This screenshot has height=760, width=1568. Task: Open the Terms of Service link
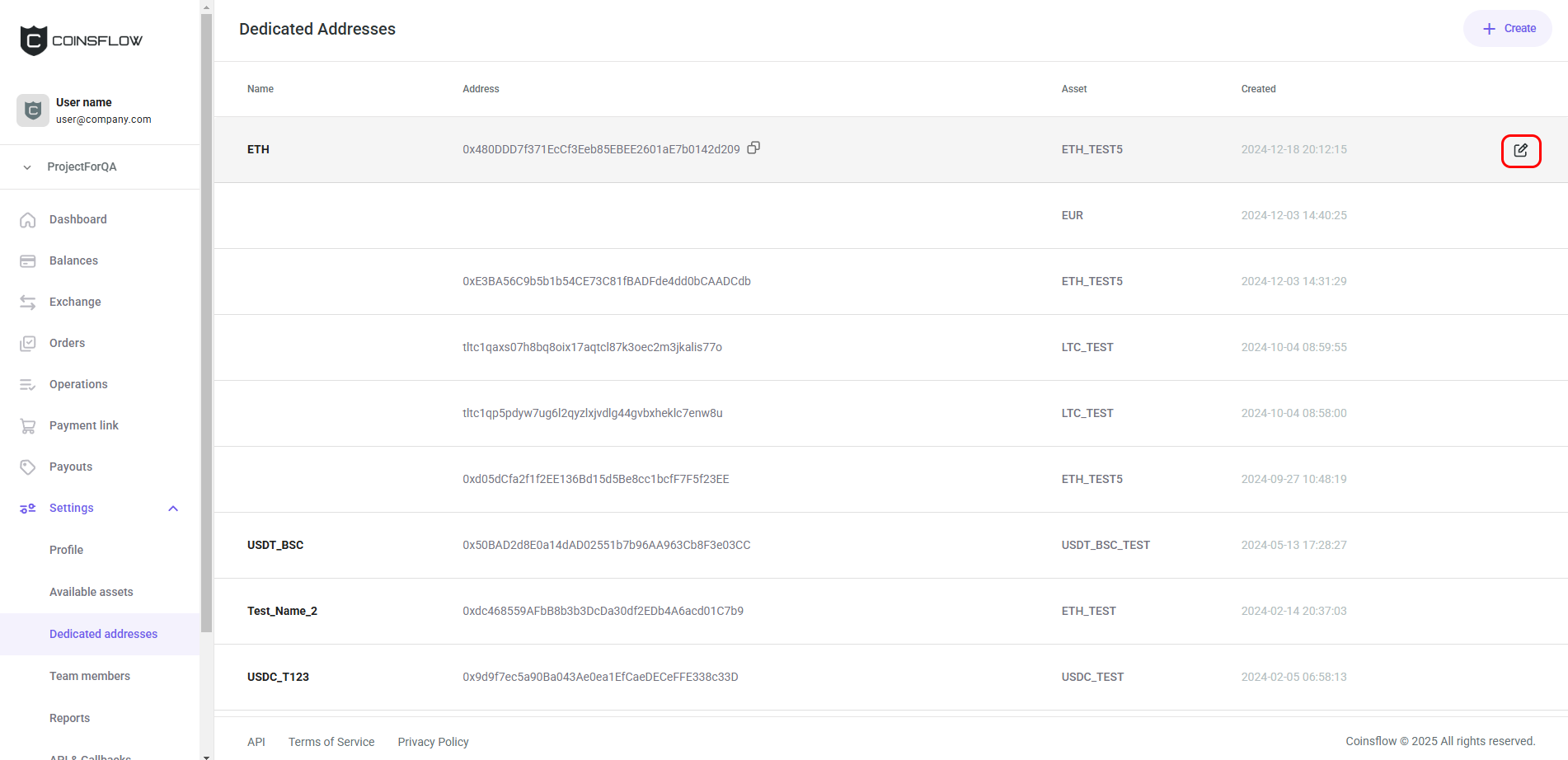pyautogui.click(x=331, y=742)
